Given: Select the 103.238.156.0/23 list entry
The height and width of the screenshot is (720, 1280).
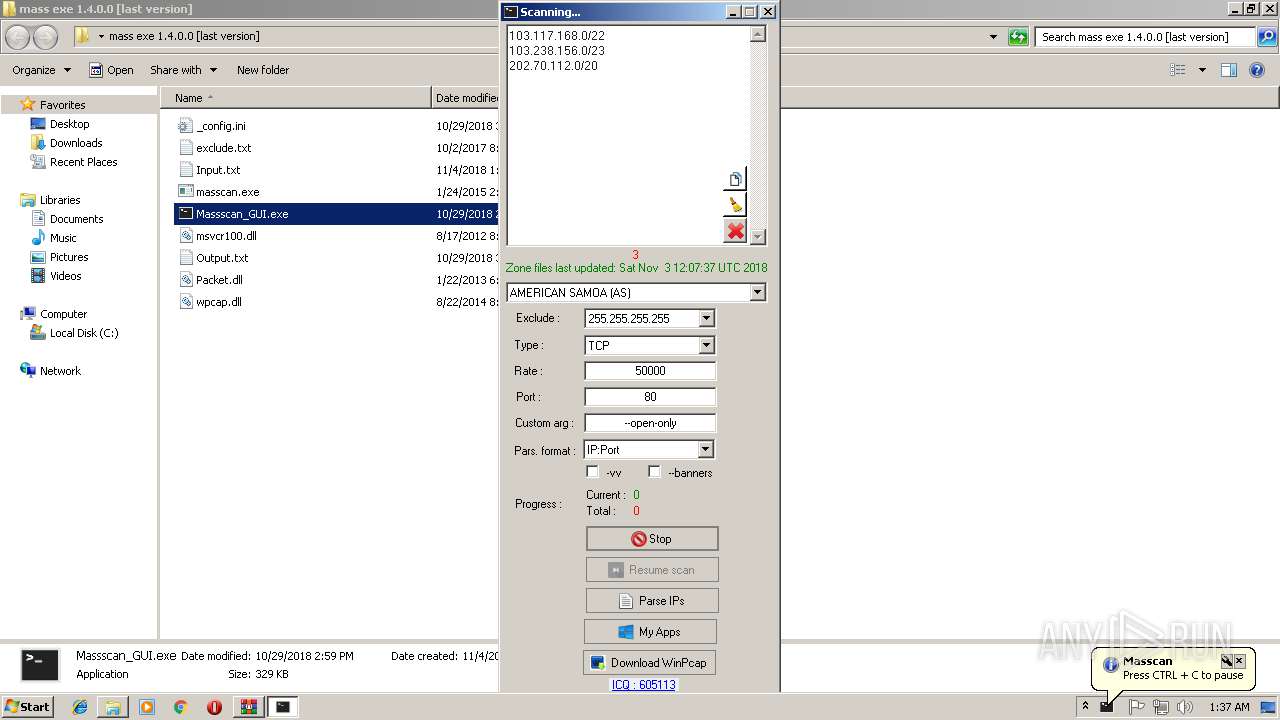Looking at the screenshot, I should 557,50.
